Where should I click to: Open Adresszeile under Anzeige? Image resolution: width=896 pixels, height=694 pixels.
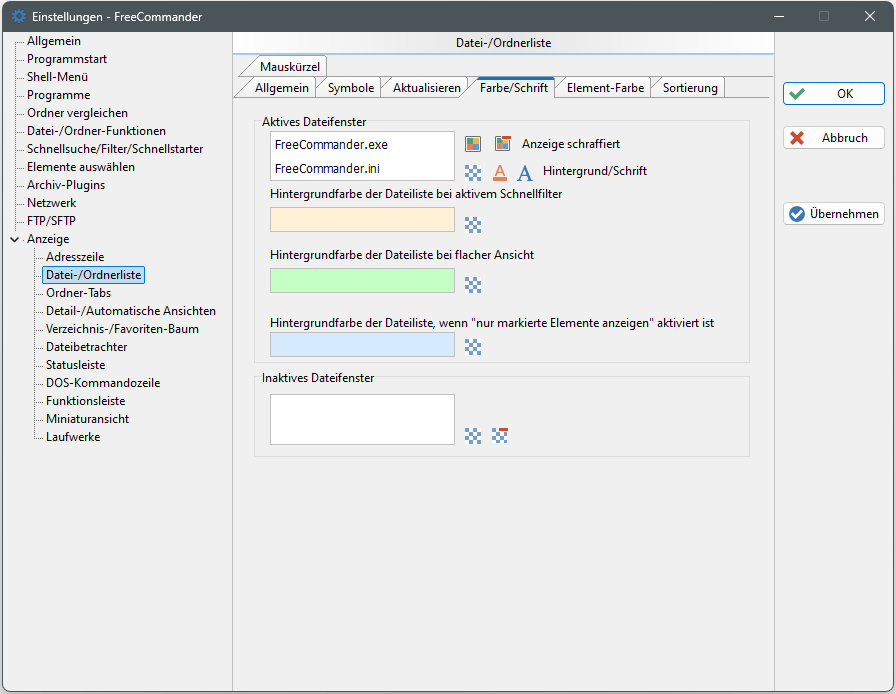pyautogui.click(x=75, y=257)
